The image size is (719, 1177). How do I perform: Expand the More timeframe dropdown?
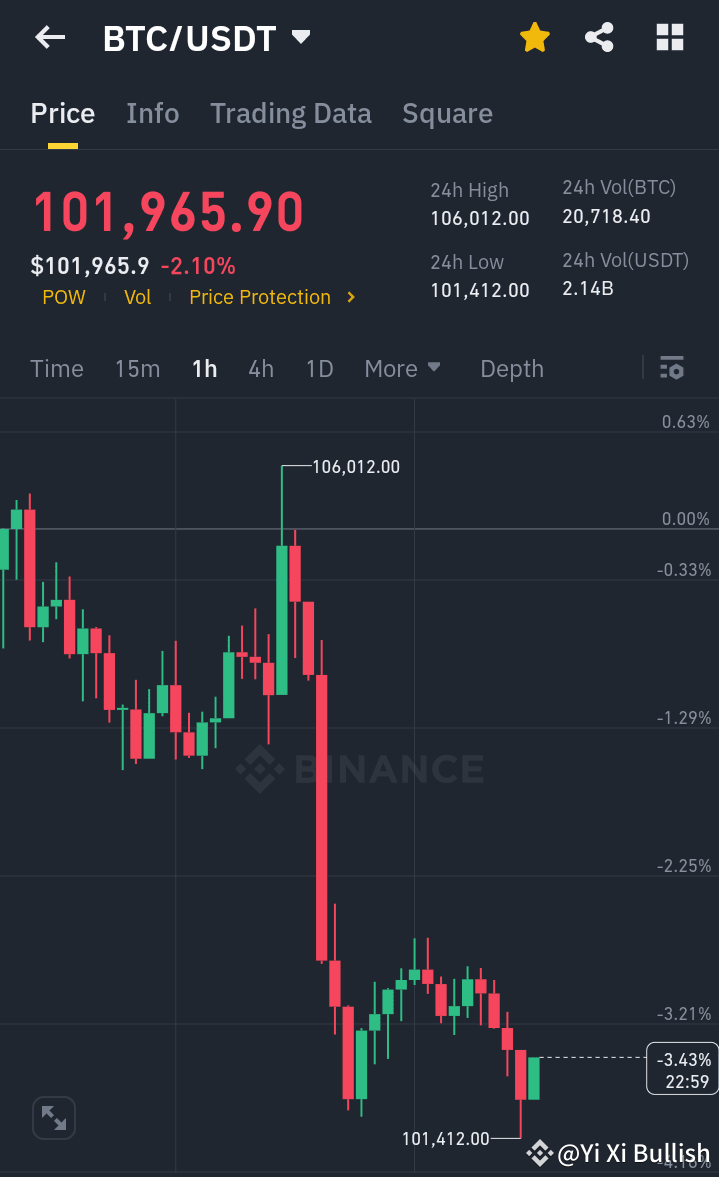[x=402, y=368]
